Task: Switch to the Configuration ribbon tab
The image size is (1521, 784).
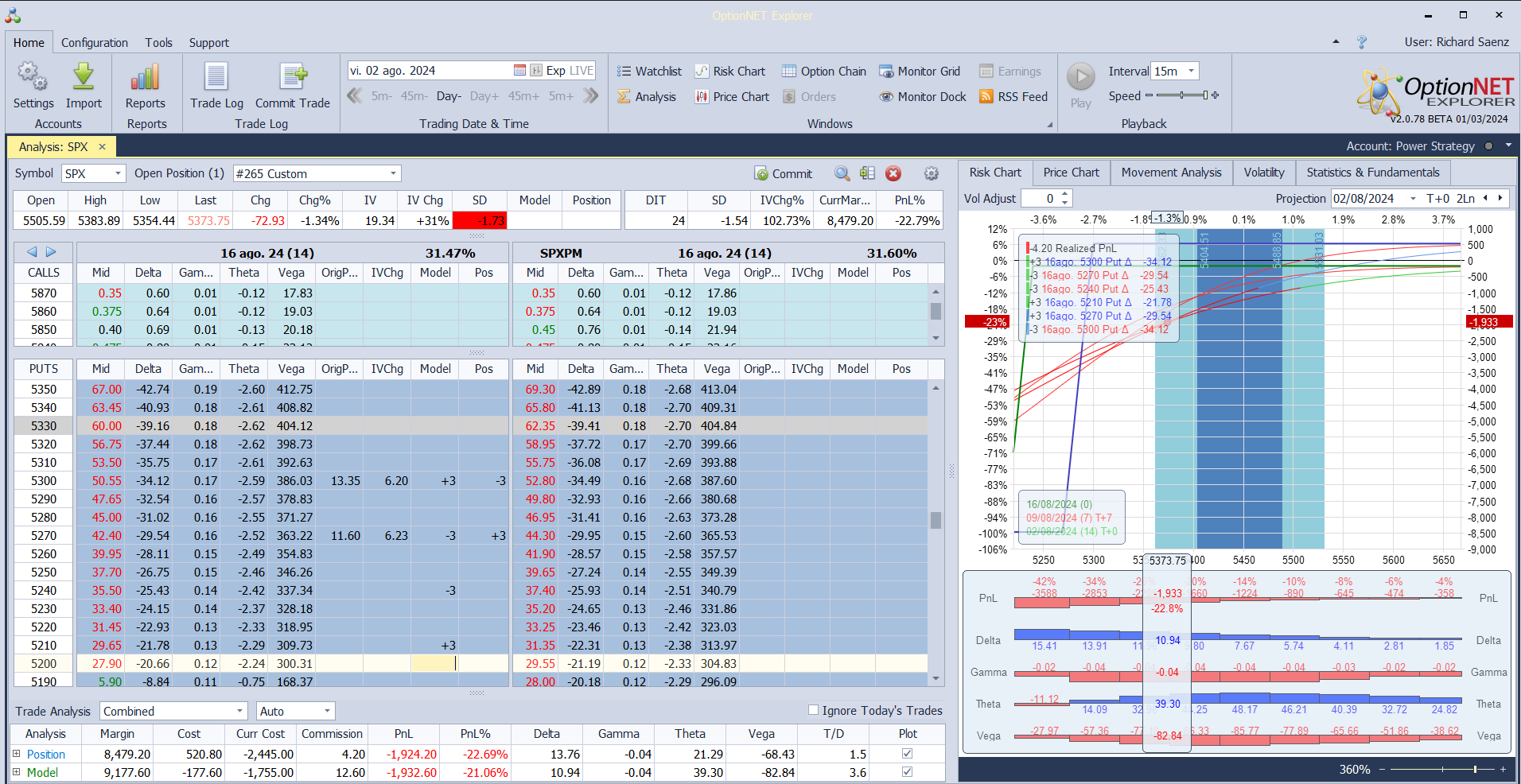Action: 95,43
